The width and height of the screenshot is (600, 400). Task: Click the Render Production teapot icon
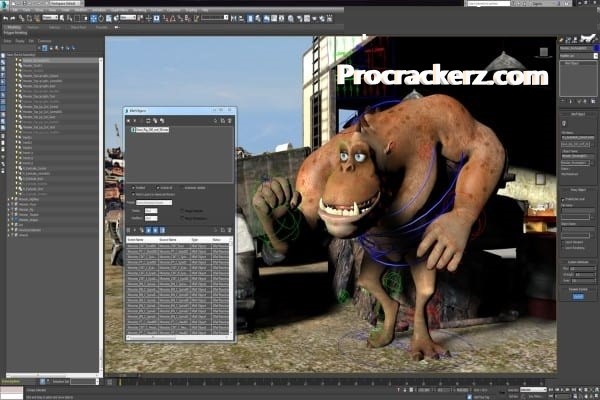315,18
